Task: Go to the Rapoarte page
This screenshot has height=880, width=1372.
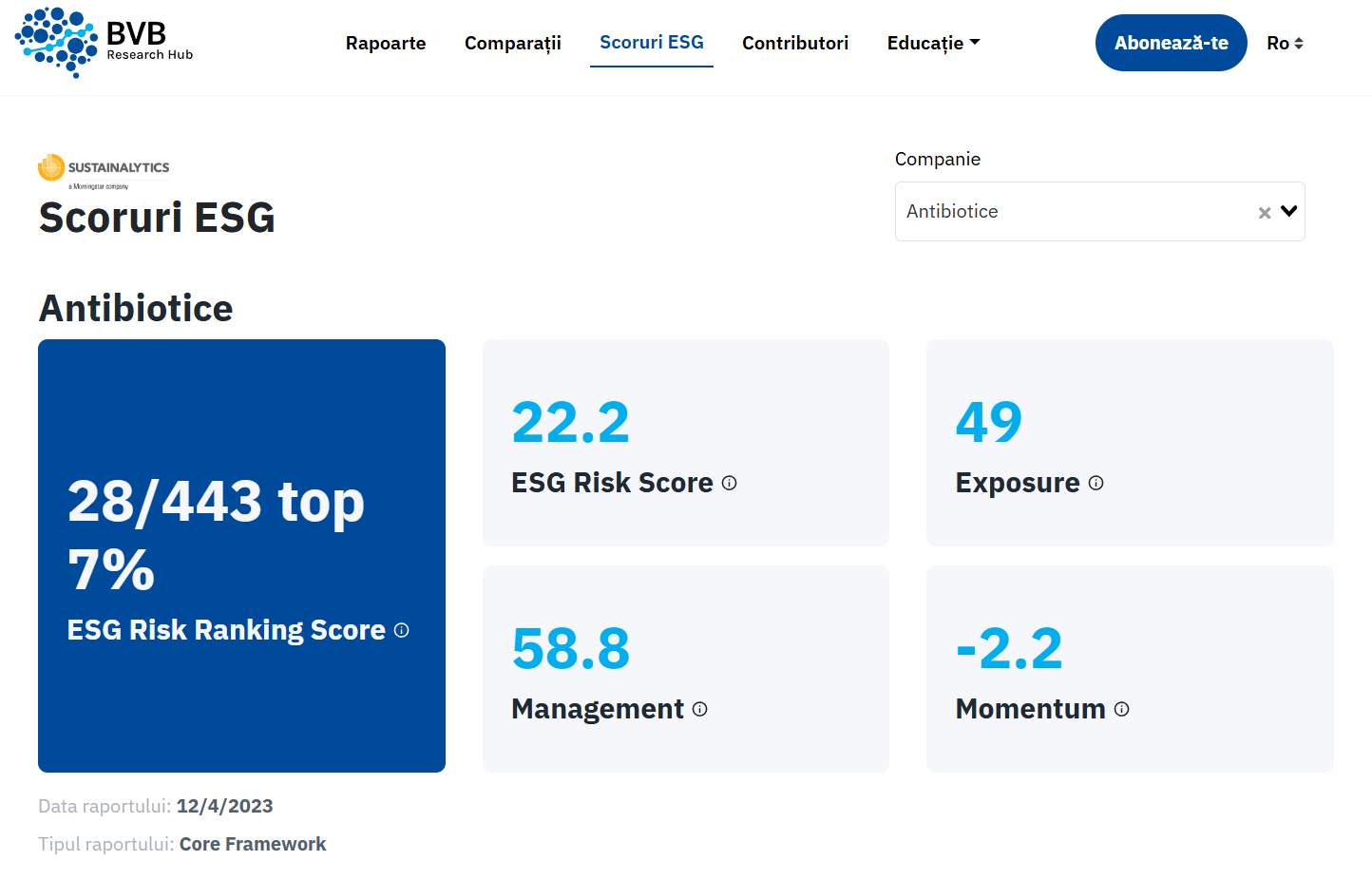Action: point(386,43)
